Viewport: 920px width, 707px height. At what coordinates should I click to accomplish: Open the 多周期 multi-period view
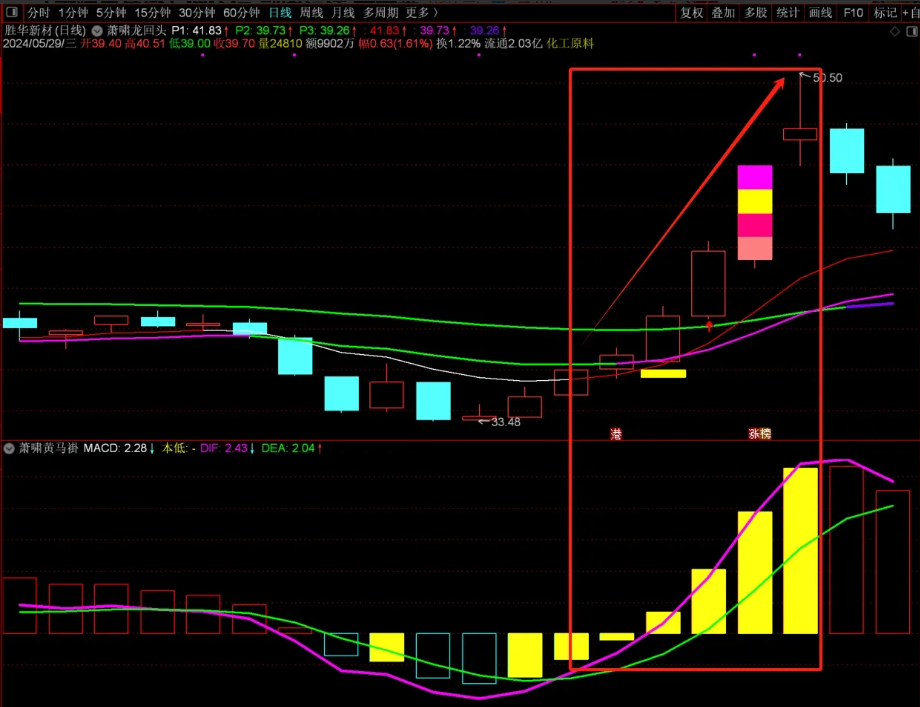pos(380,13)
